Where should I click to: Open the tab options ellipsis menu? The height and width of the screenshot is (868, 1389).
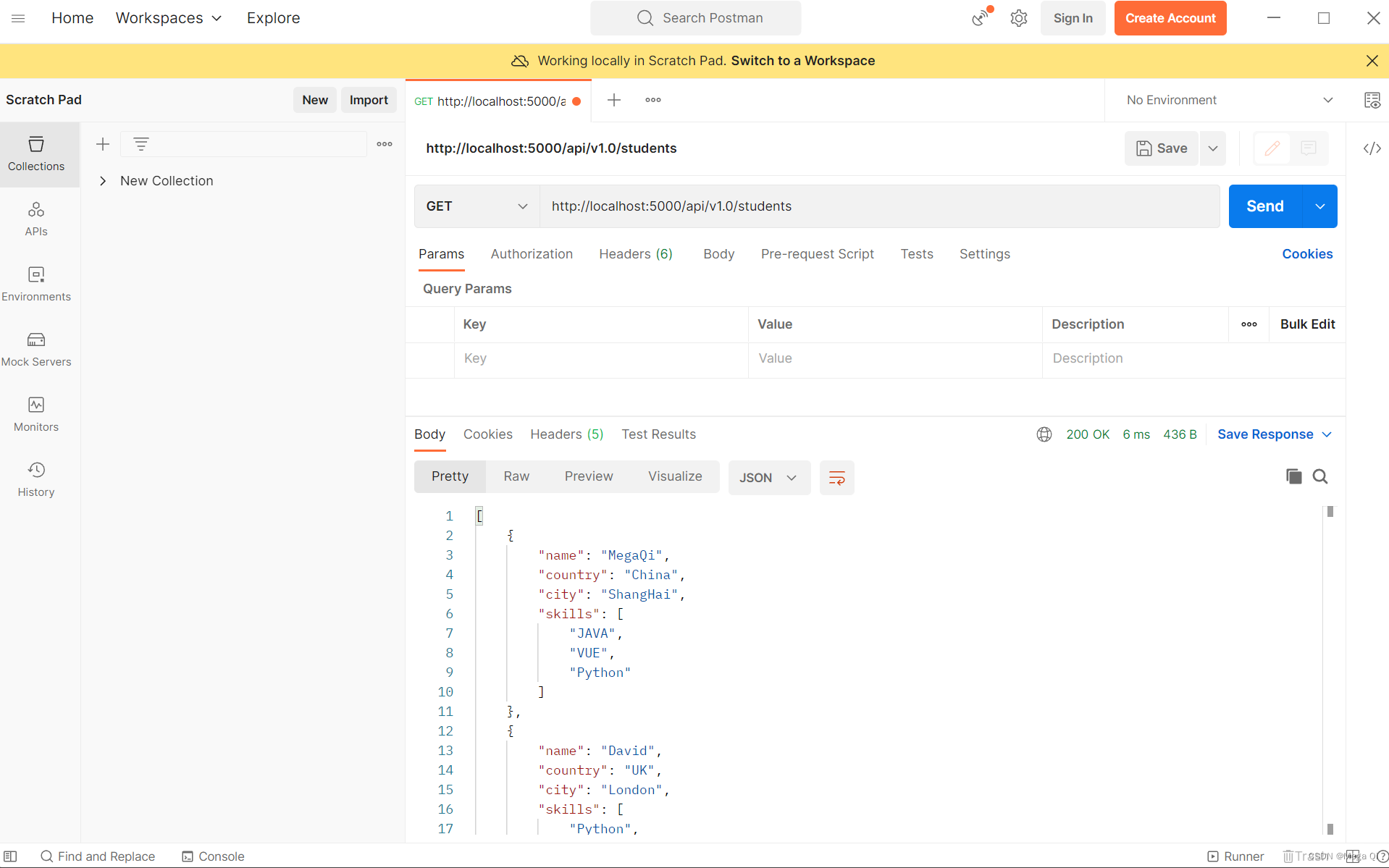coord(653,100)
